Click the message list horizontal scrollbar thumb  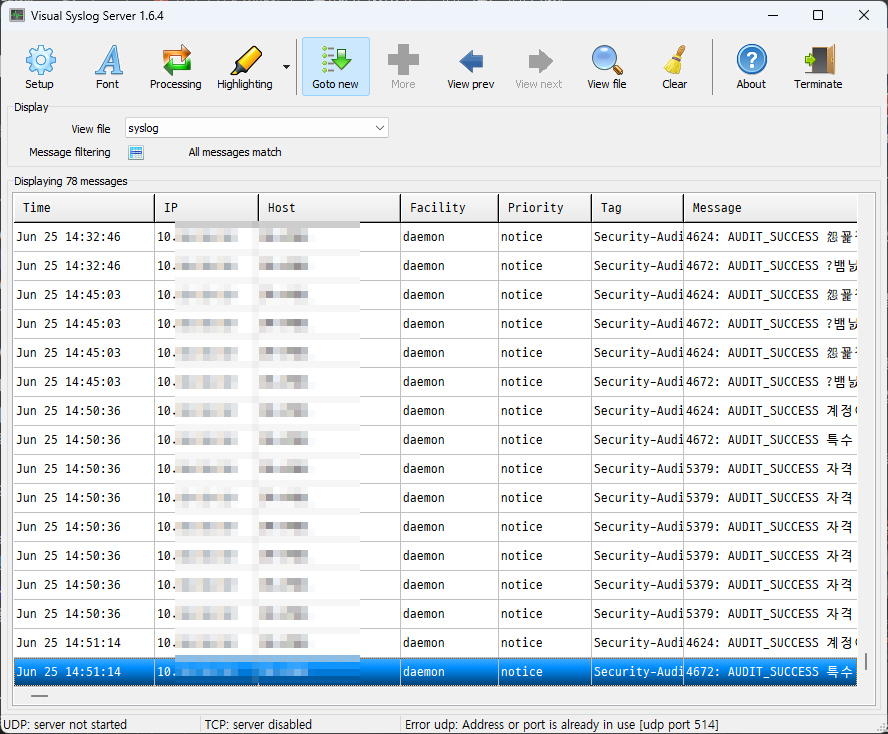click(40, 695)
